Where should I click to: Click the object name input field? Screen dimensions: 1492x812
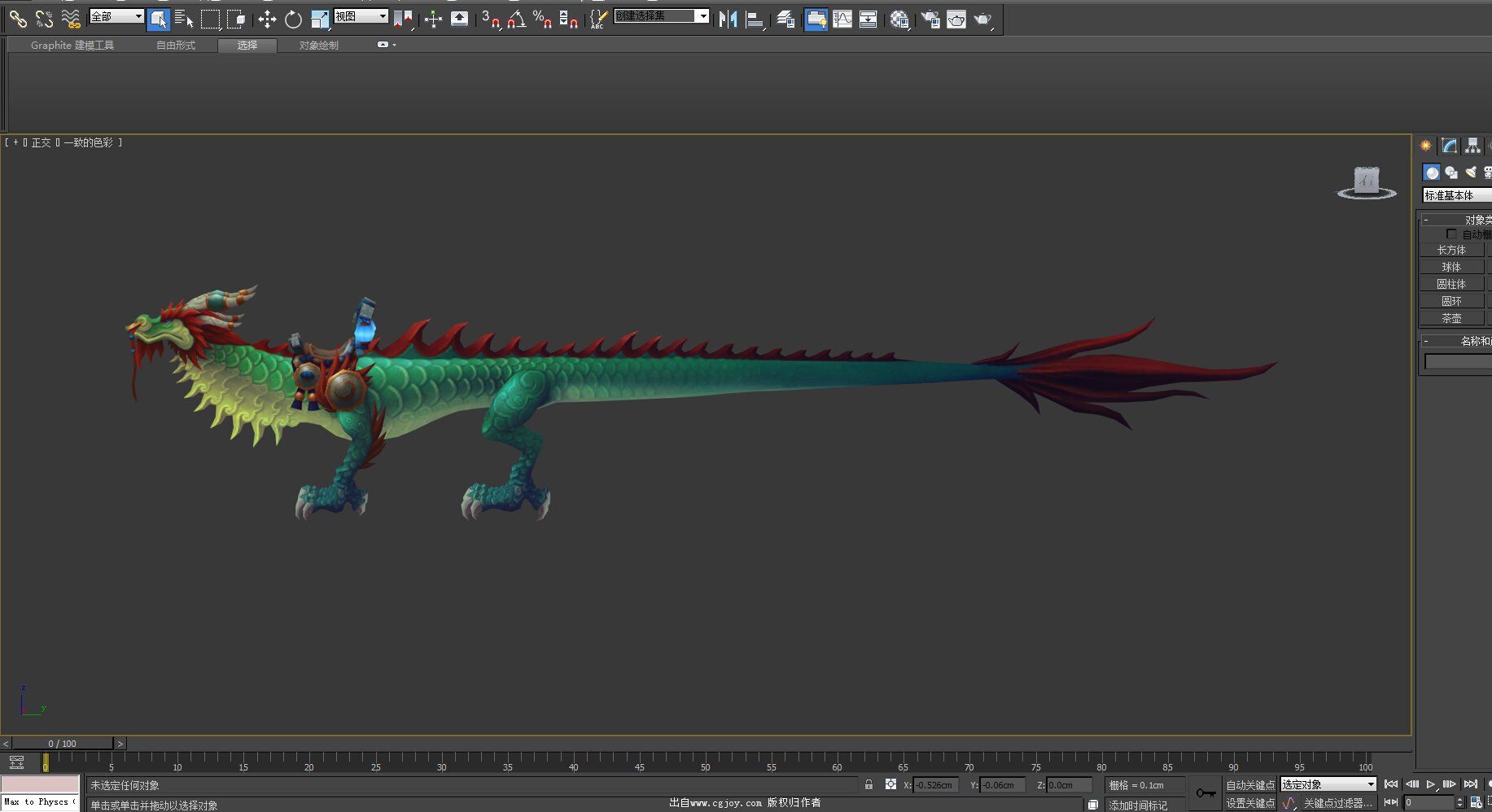[x=1458, y=361]
